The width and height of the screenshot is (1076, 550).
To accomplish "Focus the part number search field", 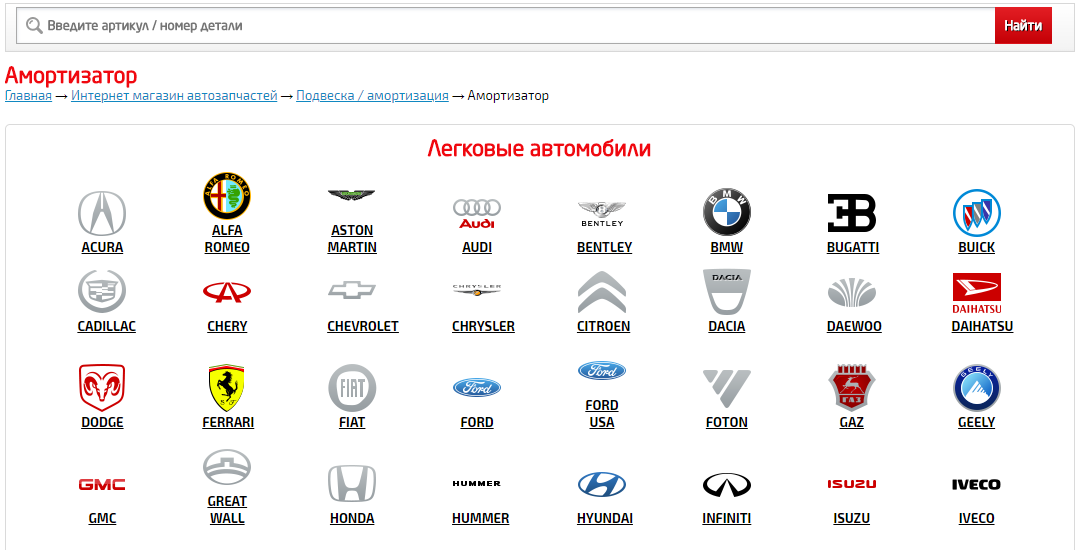I will click(505, 25).
